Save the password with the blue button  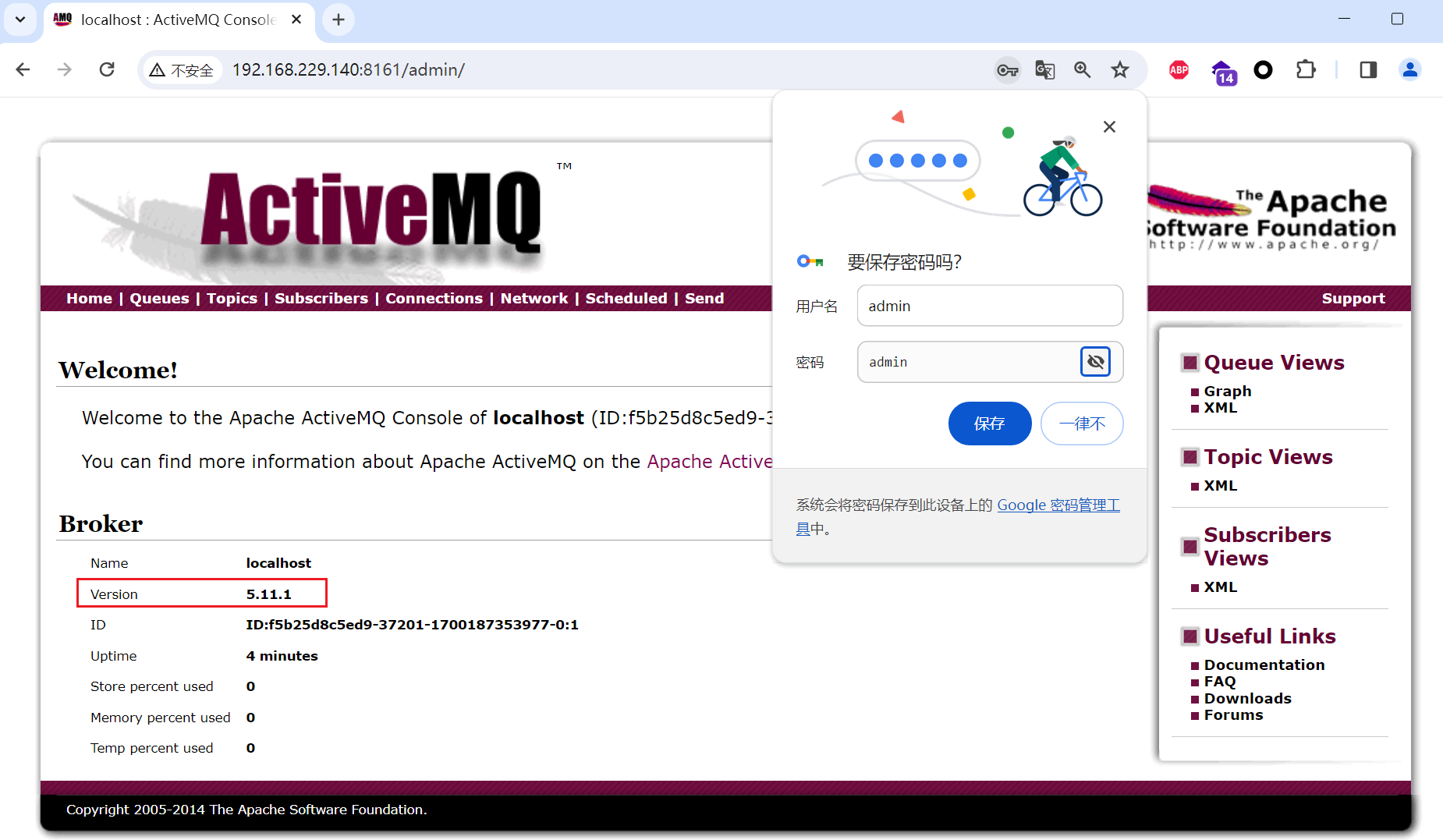(989, 424)
